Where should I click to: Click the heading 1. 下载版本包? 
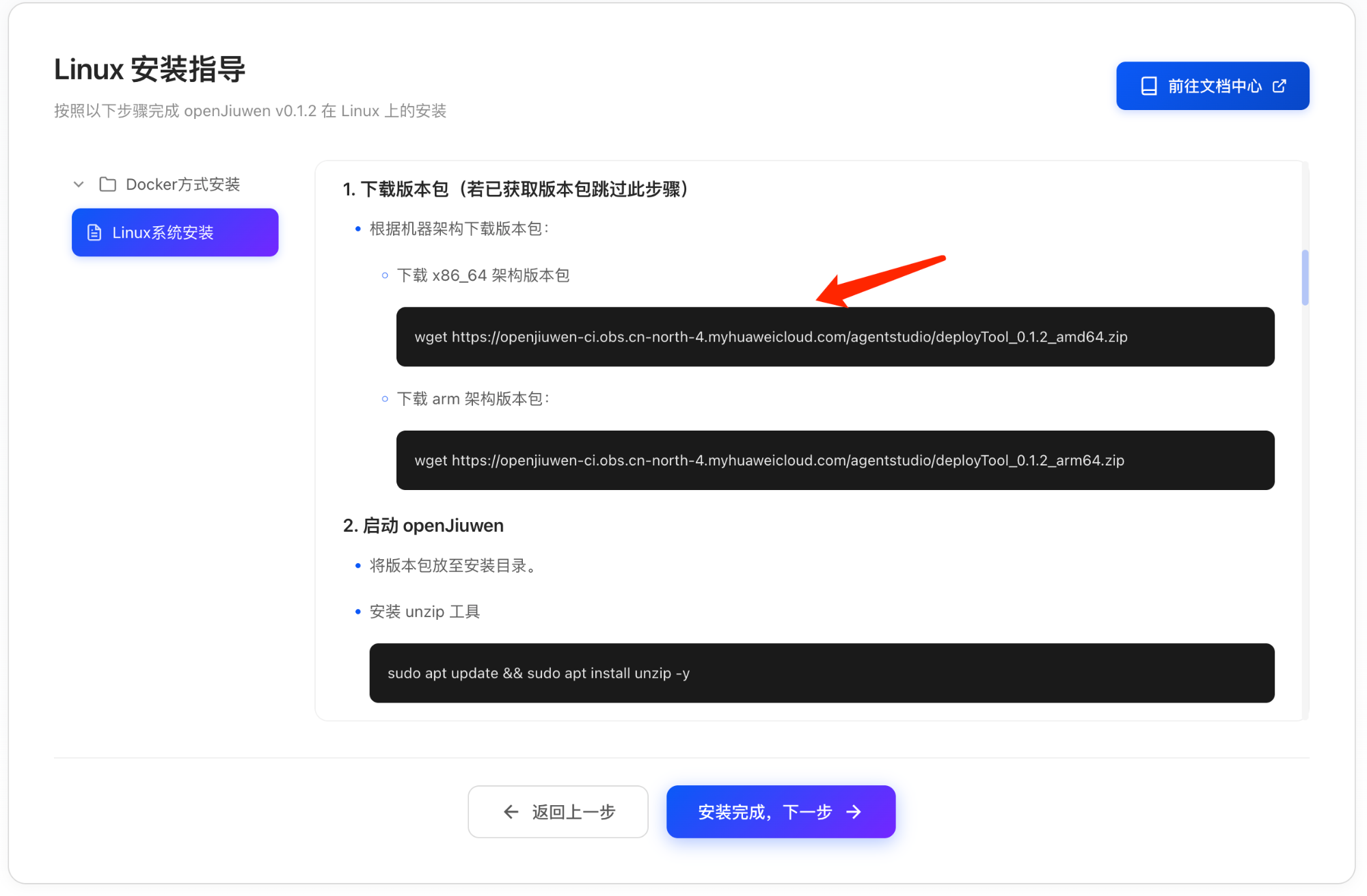tap(515, 189)
